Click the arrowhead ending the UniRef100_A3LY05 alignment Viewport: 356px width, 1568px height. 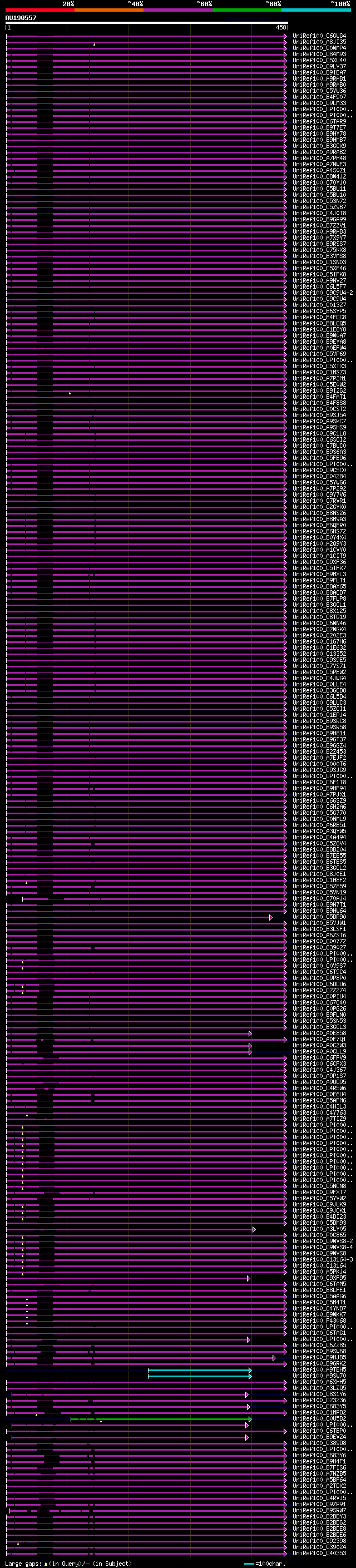tap(254, 1229)
